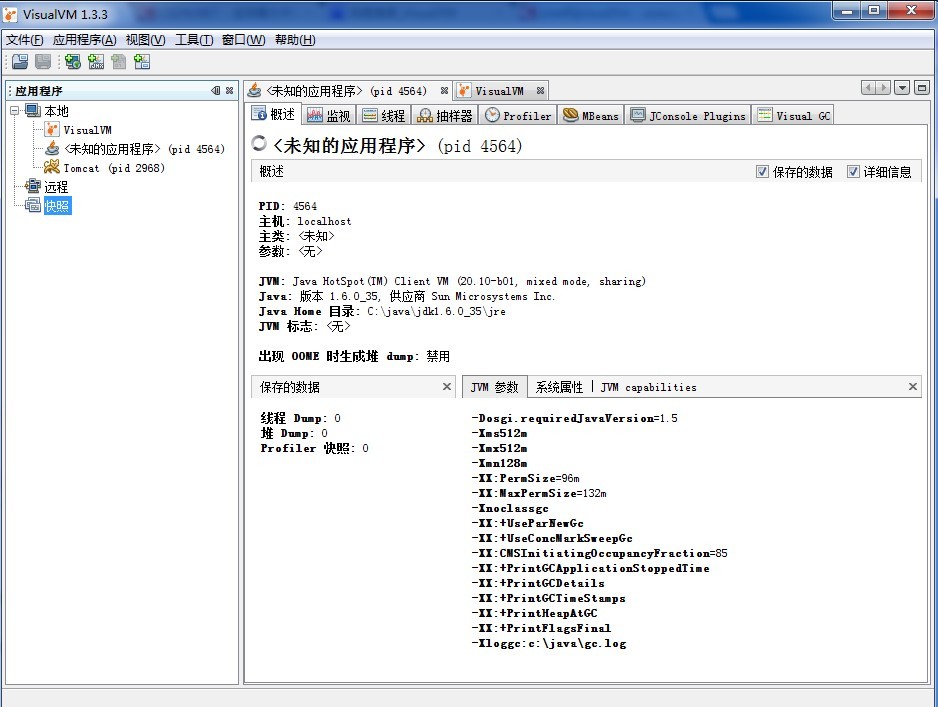Minimize the 应用程序 side panel
Screen dimensions: 938x707
coord(215,90)
